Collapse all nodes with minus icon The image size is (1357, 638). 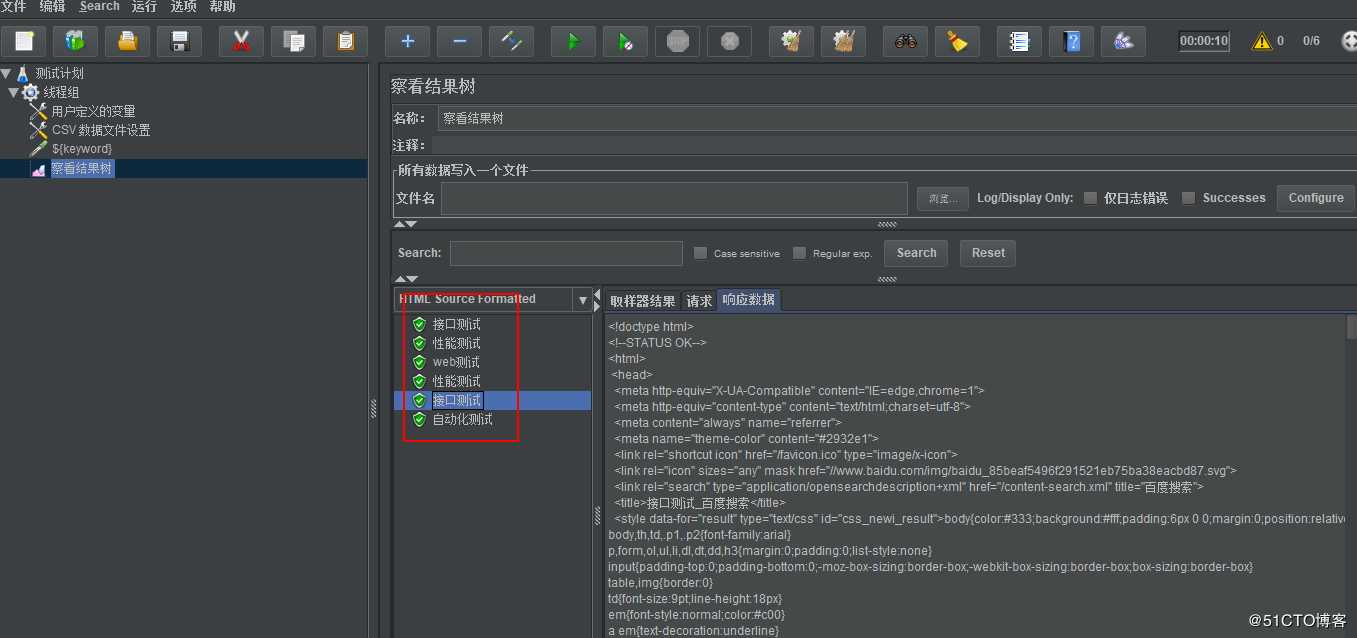[460, 41]
